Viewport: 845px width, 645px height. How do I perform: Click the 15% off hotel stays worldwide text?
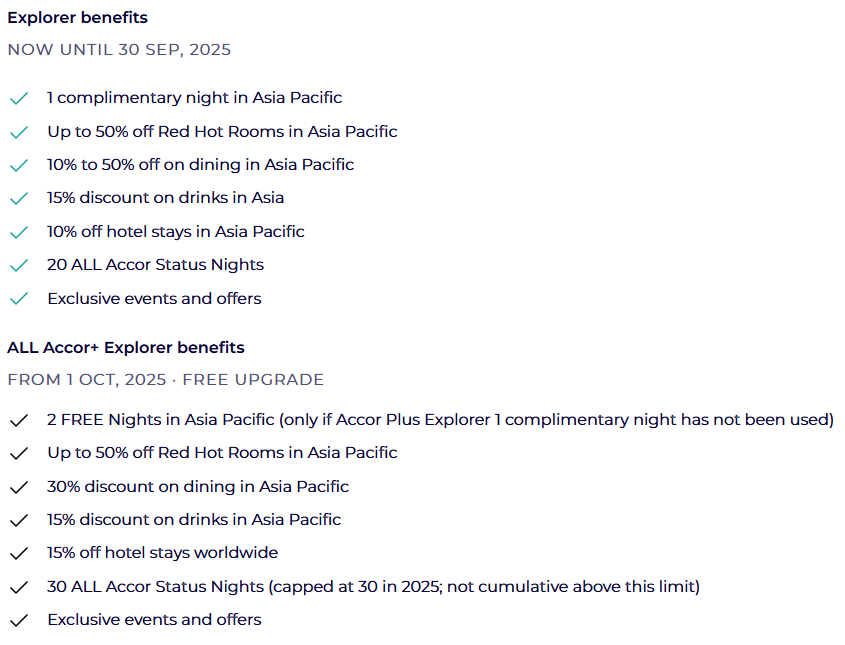[x=163, y=553]
